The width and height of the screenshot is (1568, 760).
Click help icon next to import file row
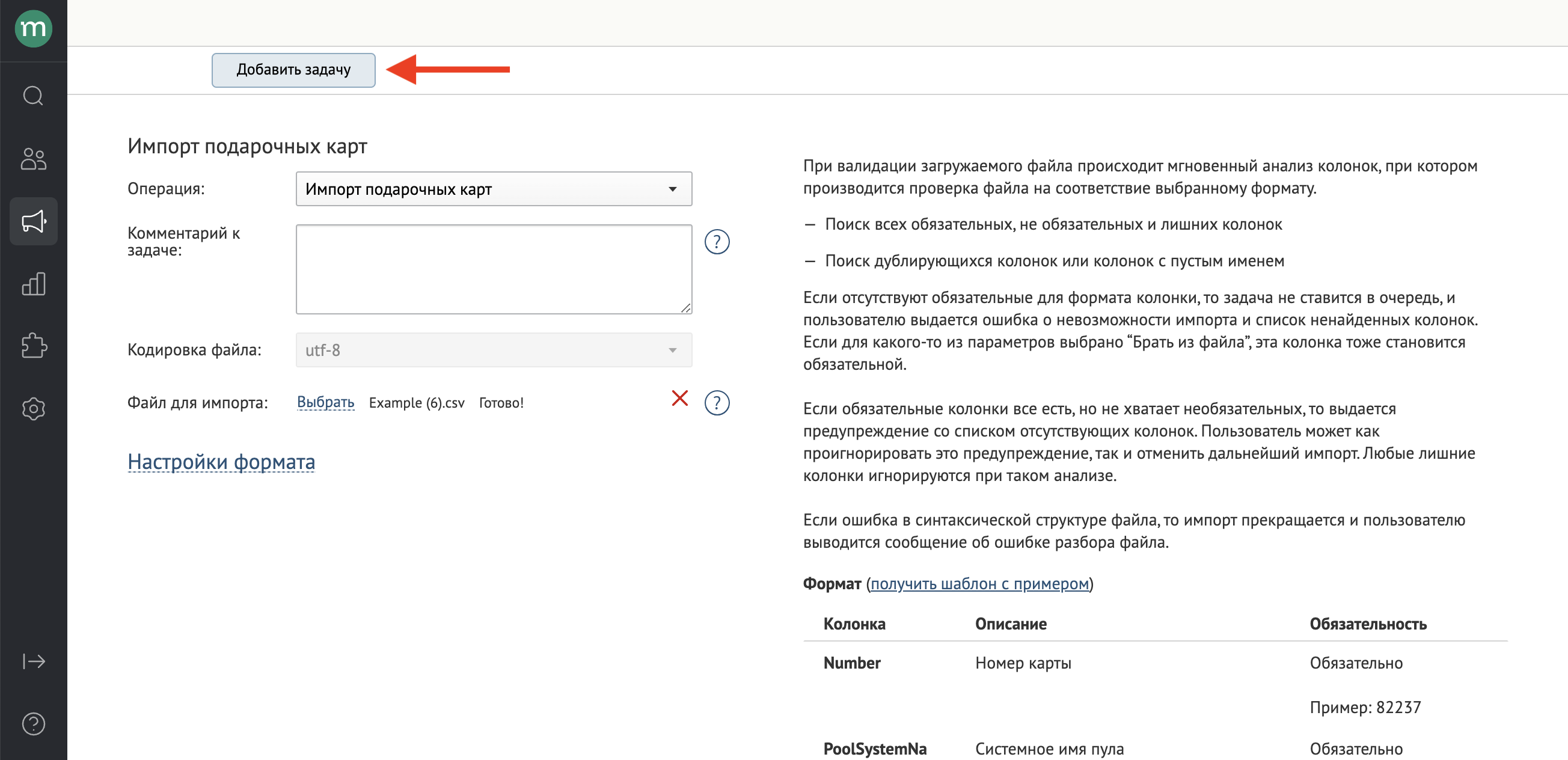click(x=717, y=402)
